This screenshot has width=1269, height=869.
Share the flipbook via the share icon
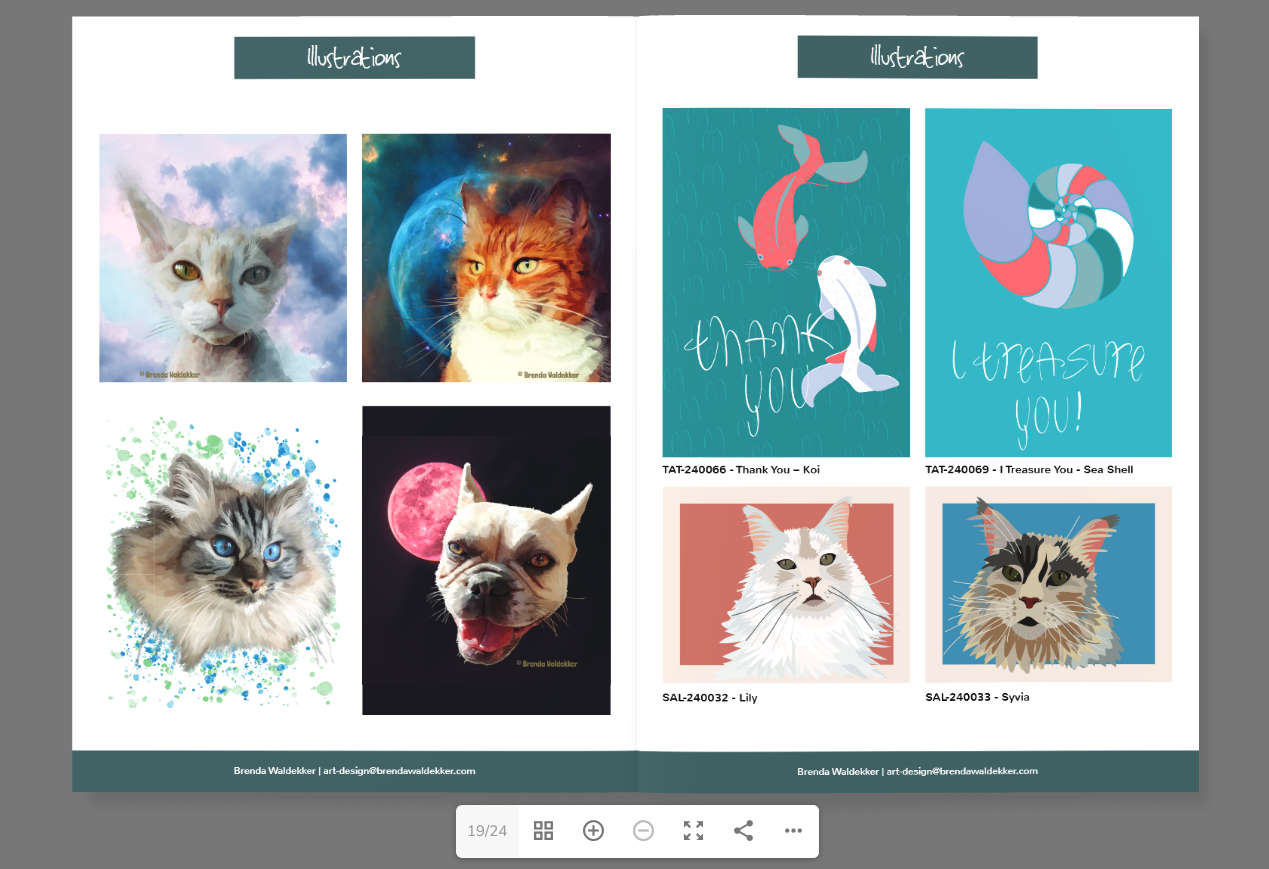(x=743, y=831)
